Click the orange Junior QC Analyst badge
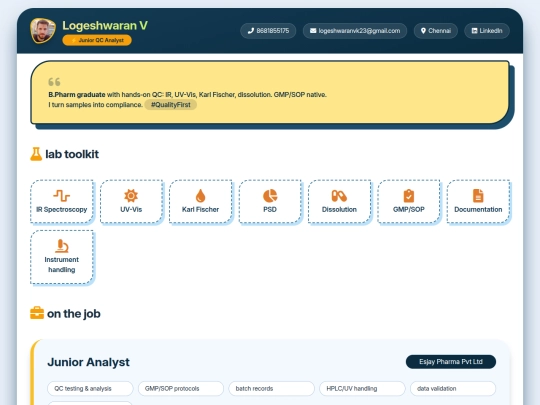 click(97, 40)
